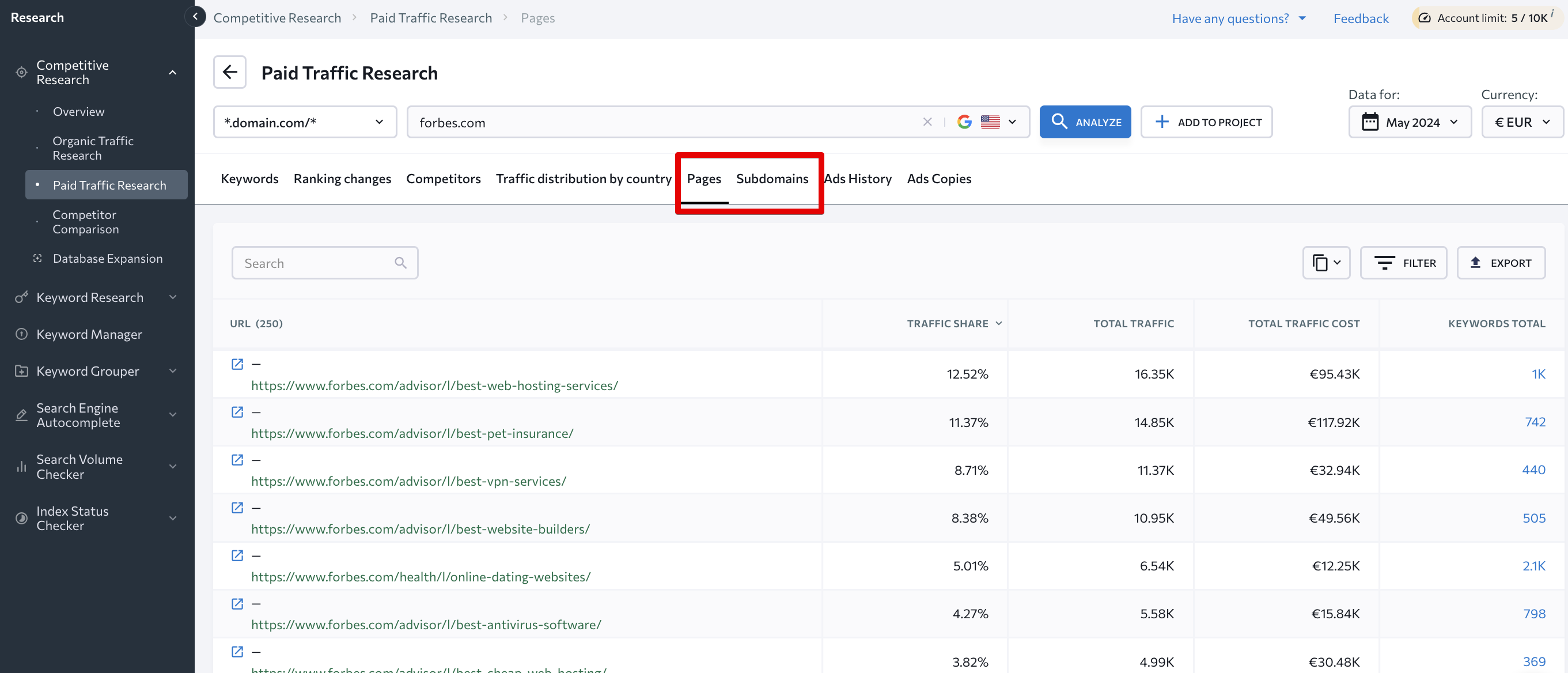Click the Analyze button

[x=1085, y=122]
